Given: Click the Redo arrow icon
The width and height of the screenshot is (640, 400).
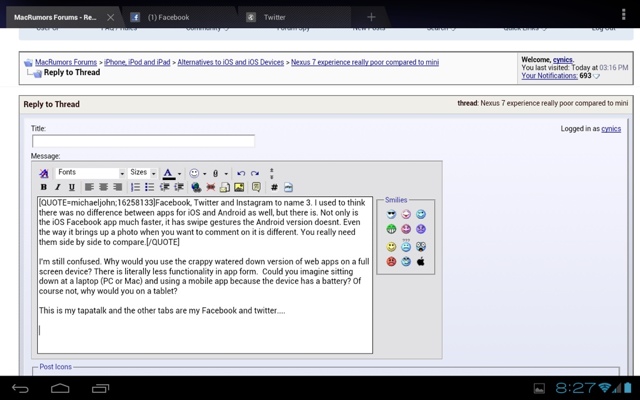Looking at the screenshot, I should (x=255, y=173).
